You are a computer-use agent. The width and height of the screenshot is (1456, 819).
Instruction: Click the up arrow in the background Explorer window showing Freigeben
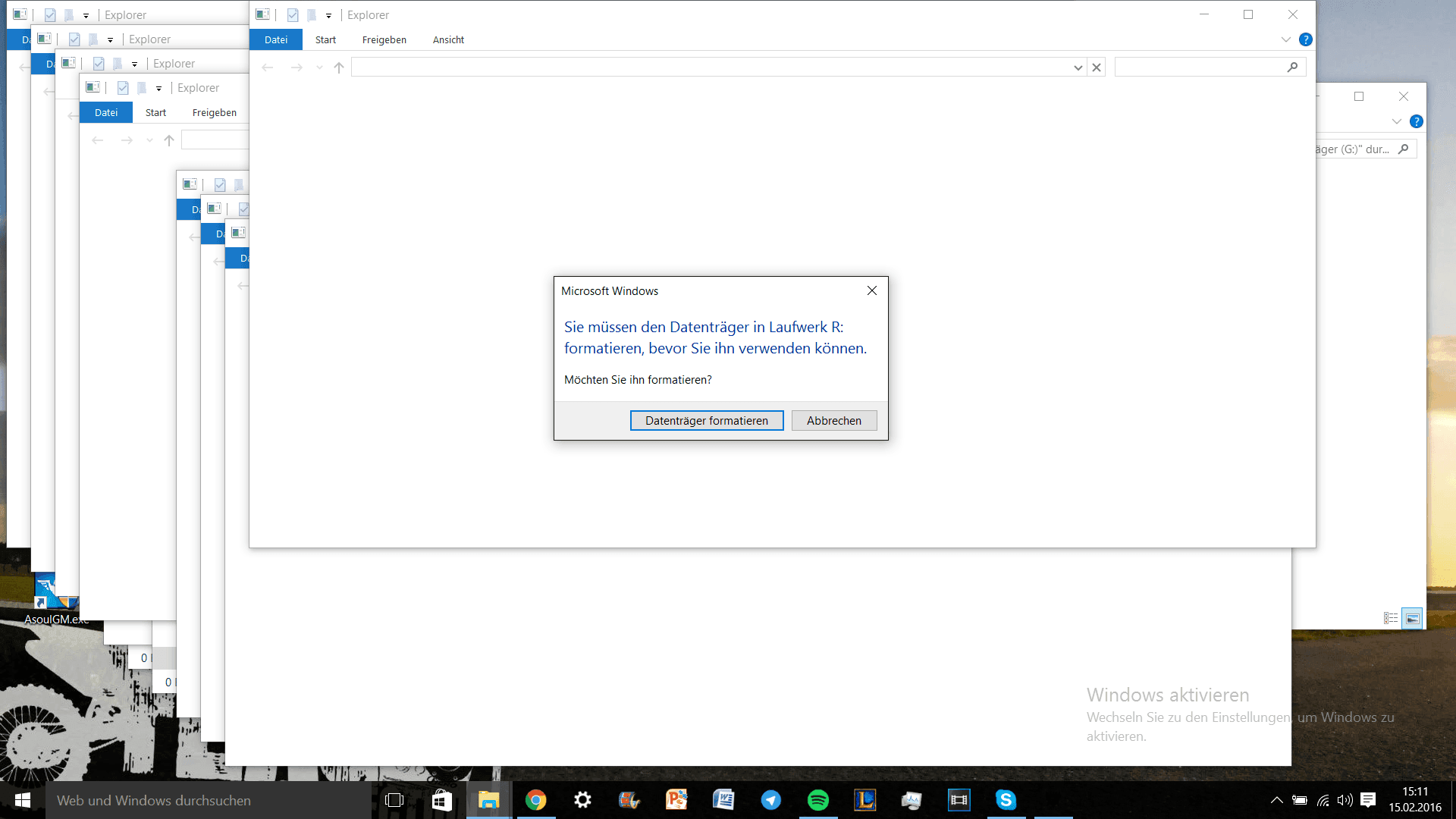pos(169,140)
